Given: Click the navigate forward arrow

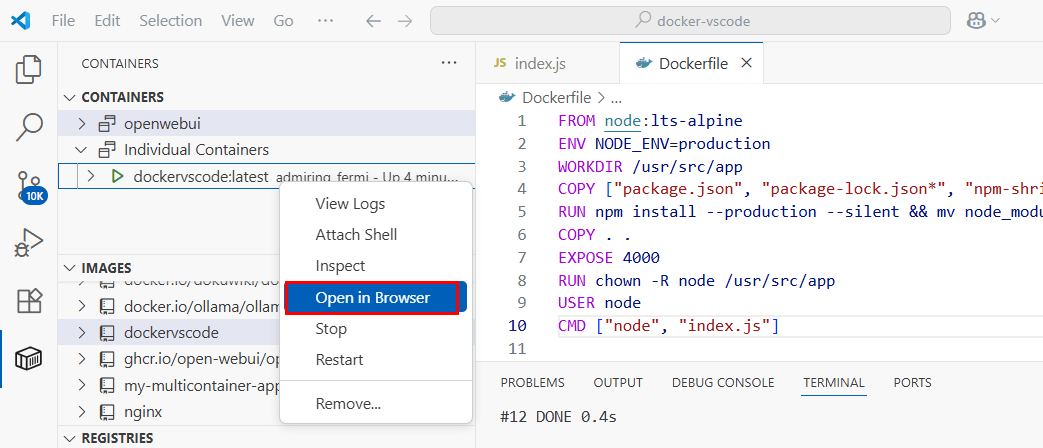Looking at the screenshot, I should click(404, 20).
